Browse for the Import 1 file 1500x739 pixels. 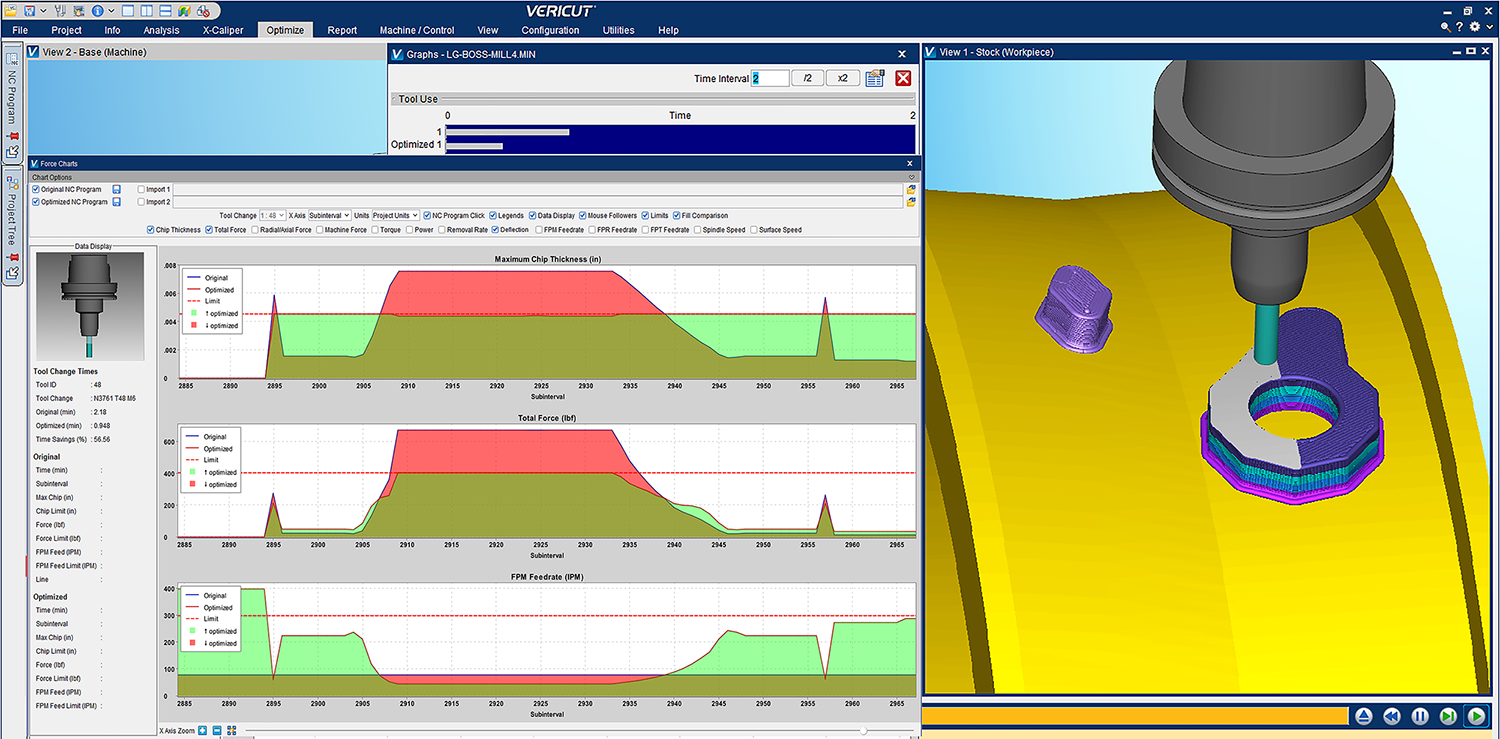pos(911,189)
